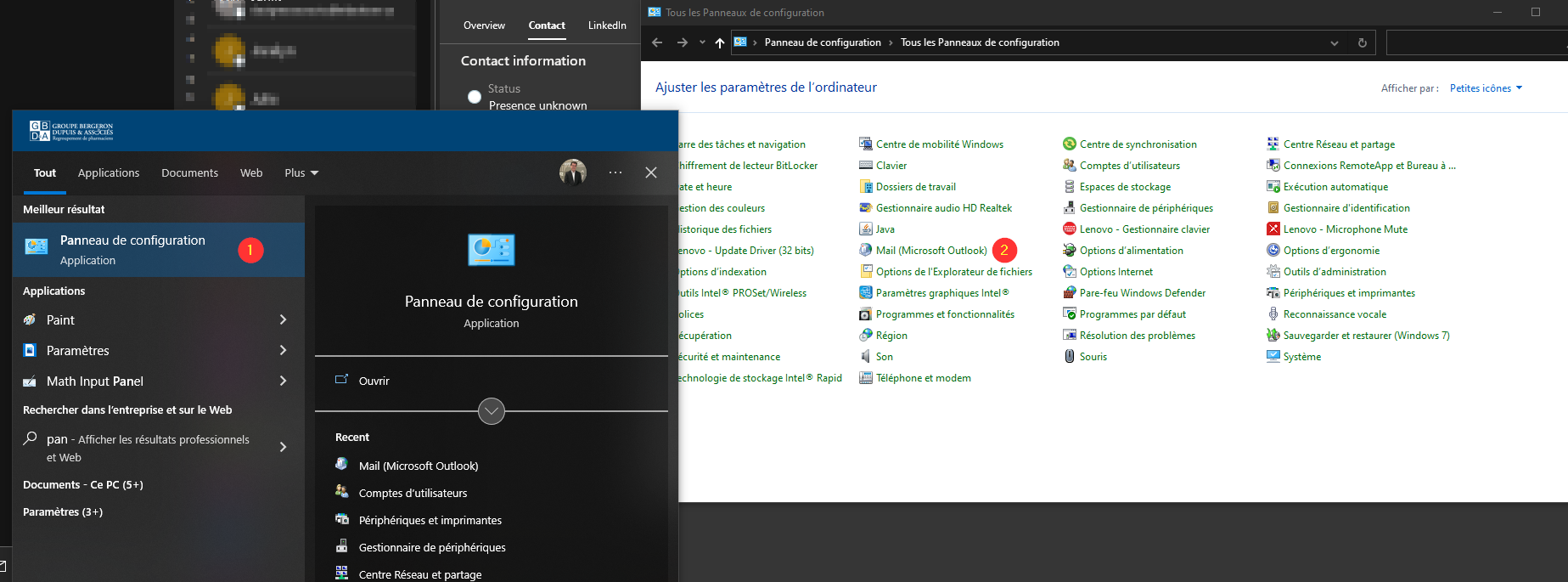Switch to LinkedIn tab in contact card

tap(607, 25)
